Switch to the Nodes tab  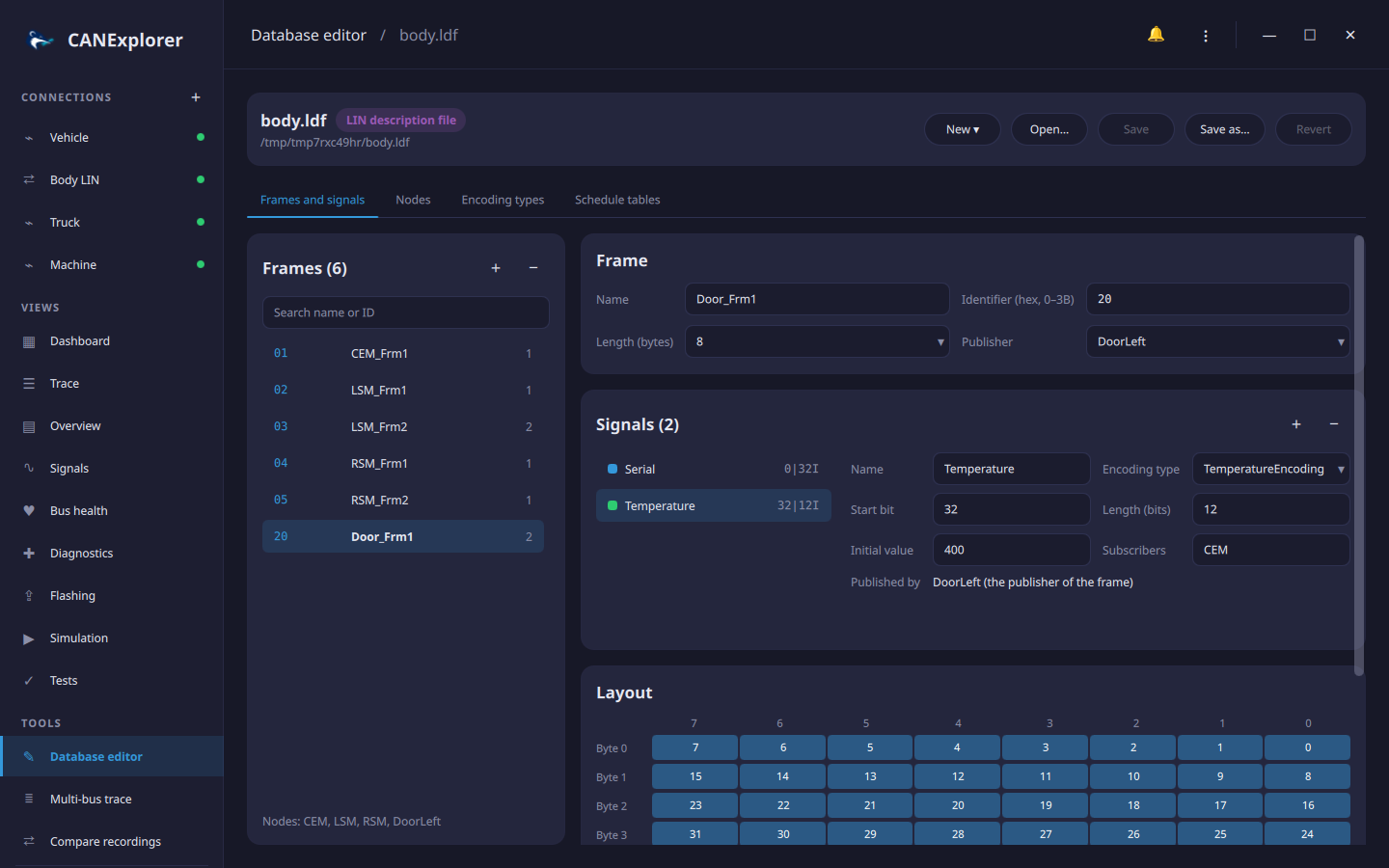[x=413, y=200]
